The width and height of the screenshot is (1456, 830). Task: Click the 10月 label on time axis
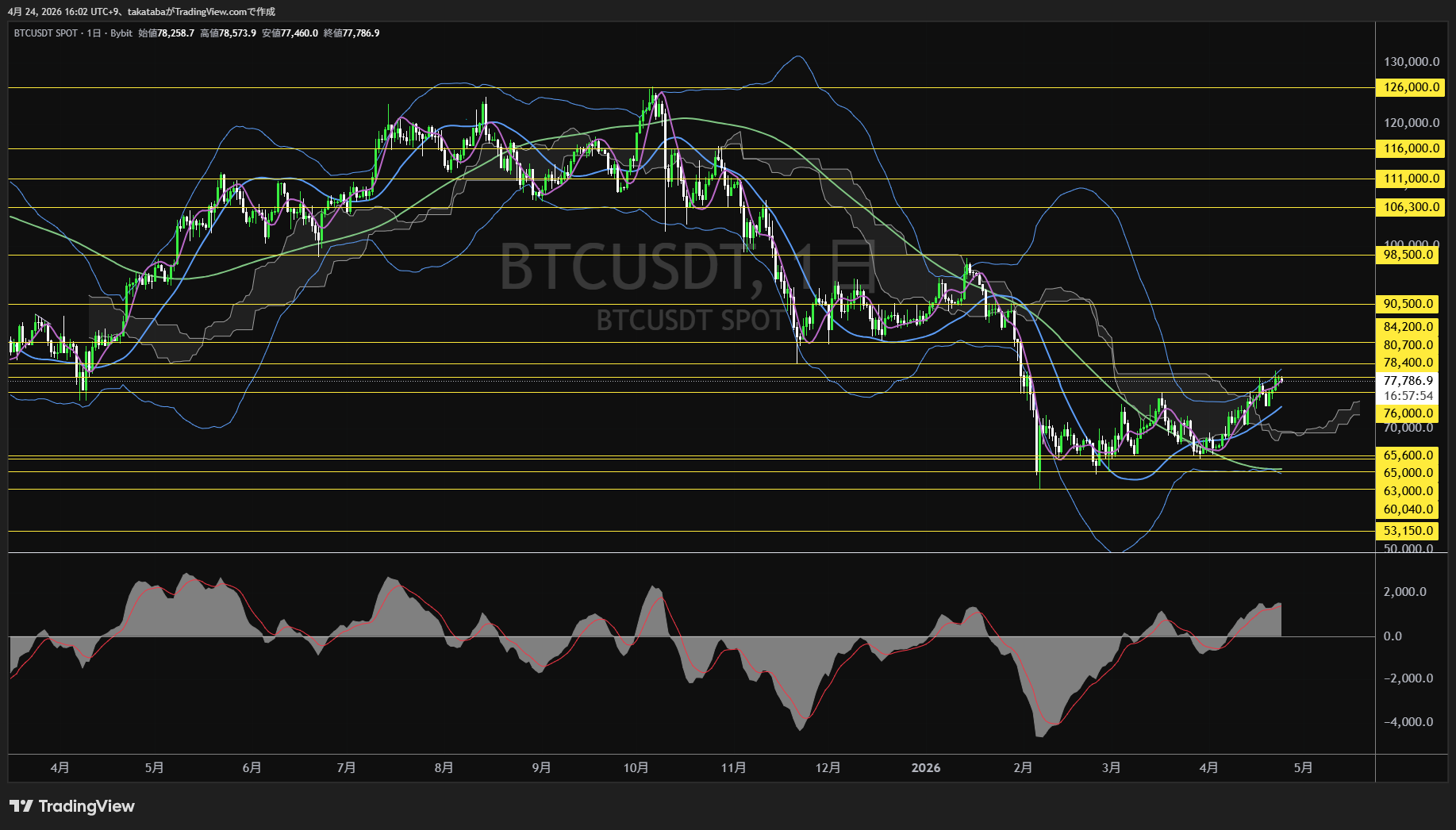(636, 768)
